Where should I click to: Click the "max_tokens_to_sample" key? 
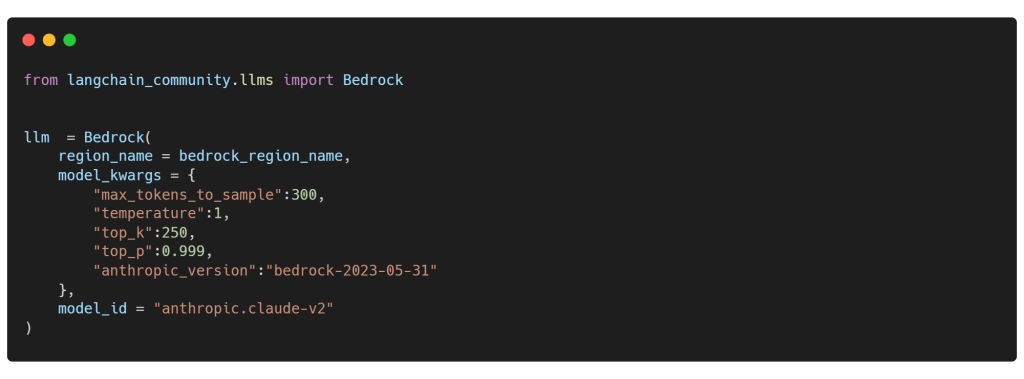[x=187, y=195]
